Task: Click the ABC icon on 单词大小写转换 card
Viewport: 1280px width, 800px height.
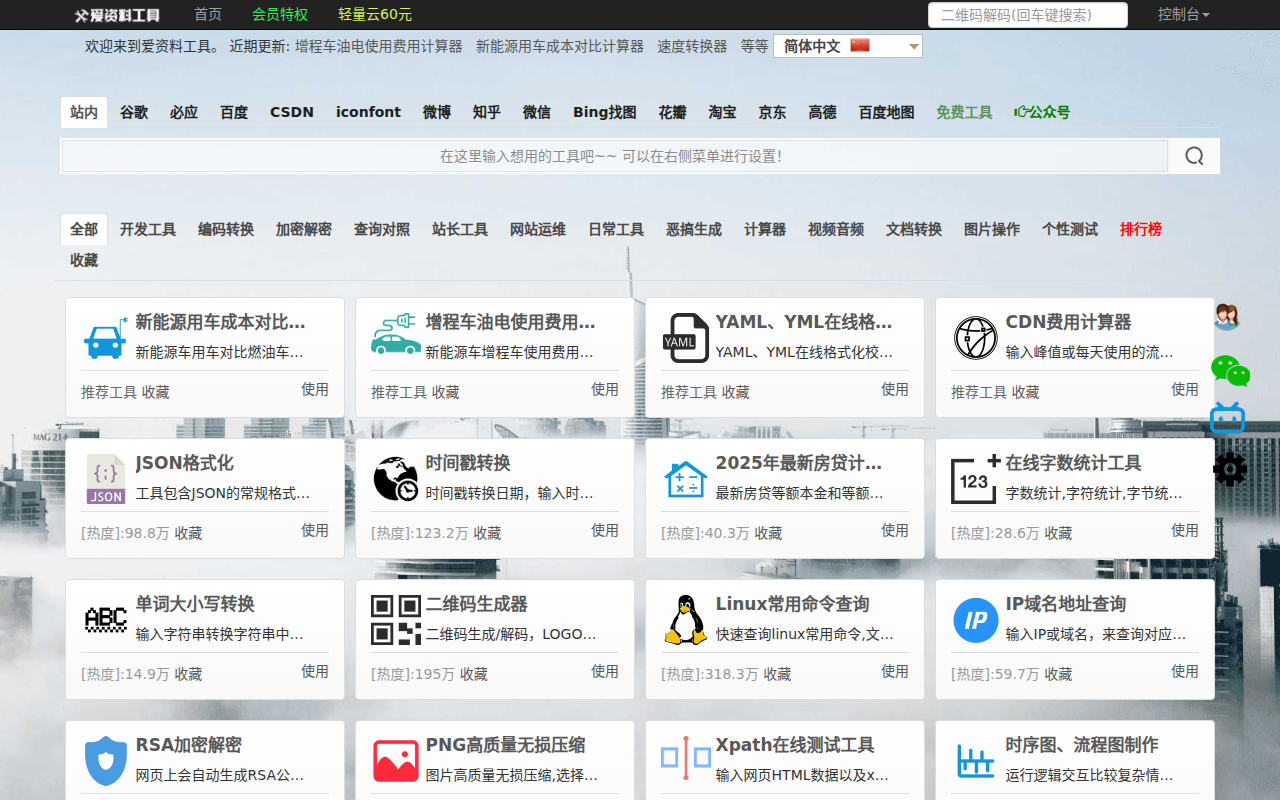Action: pyautogui.click(x=105, y=620)
